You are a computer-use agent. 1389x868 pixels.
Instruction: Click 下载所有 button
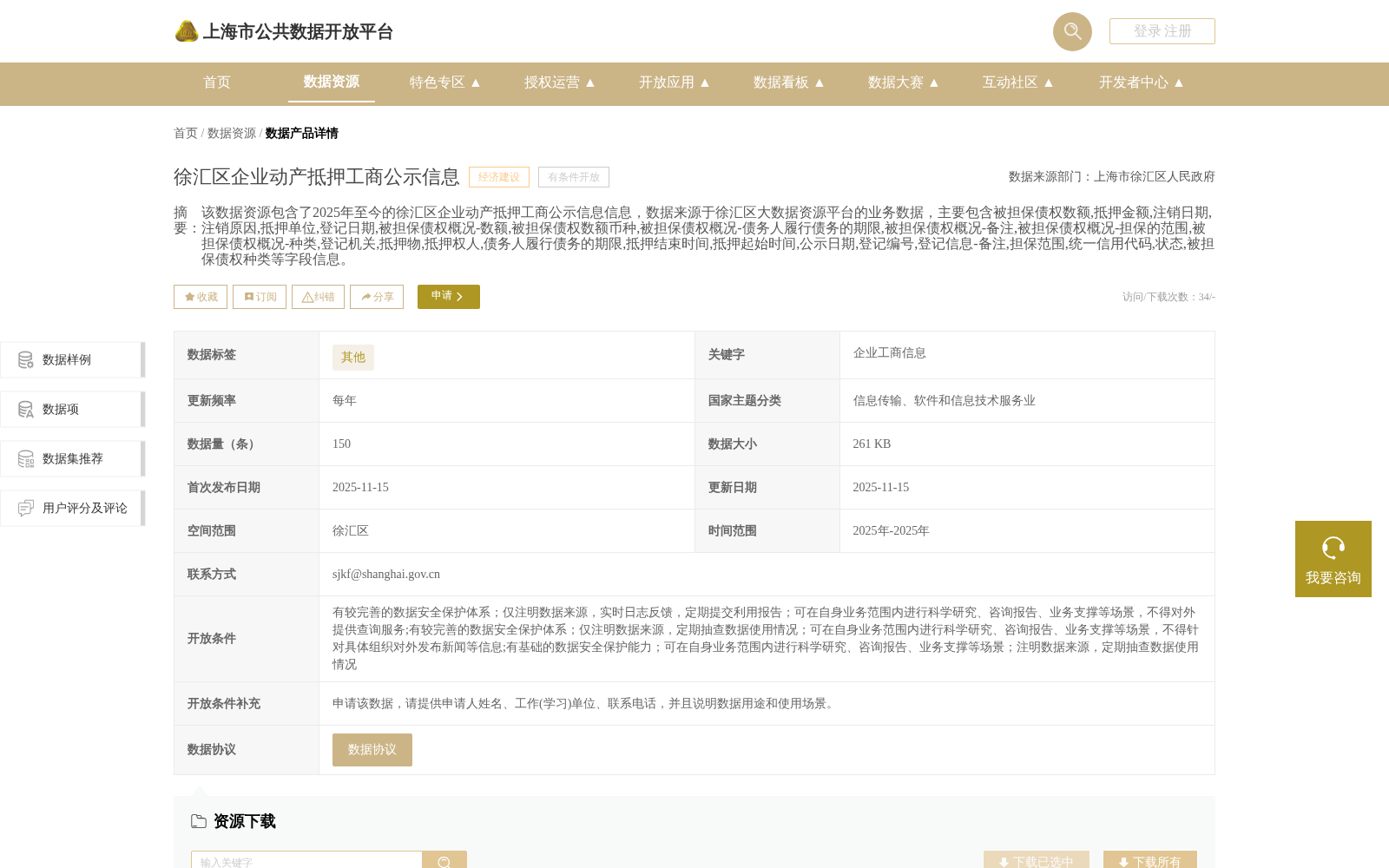click(1150, 860)
